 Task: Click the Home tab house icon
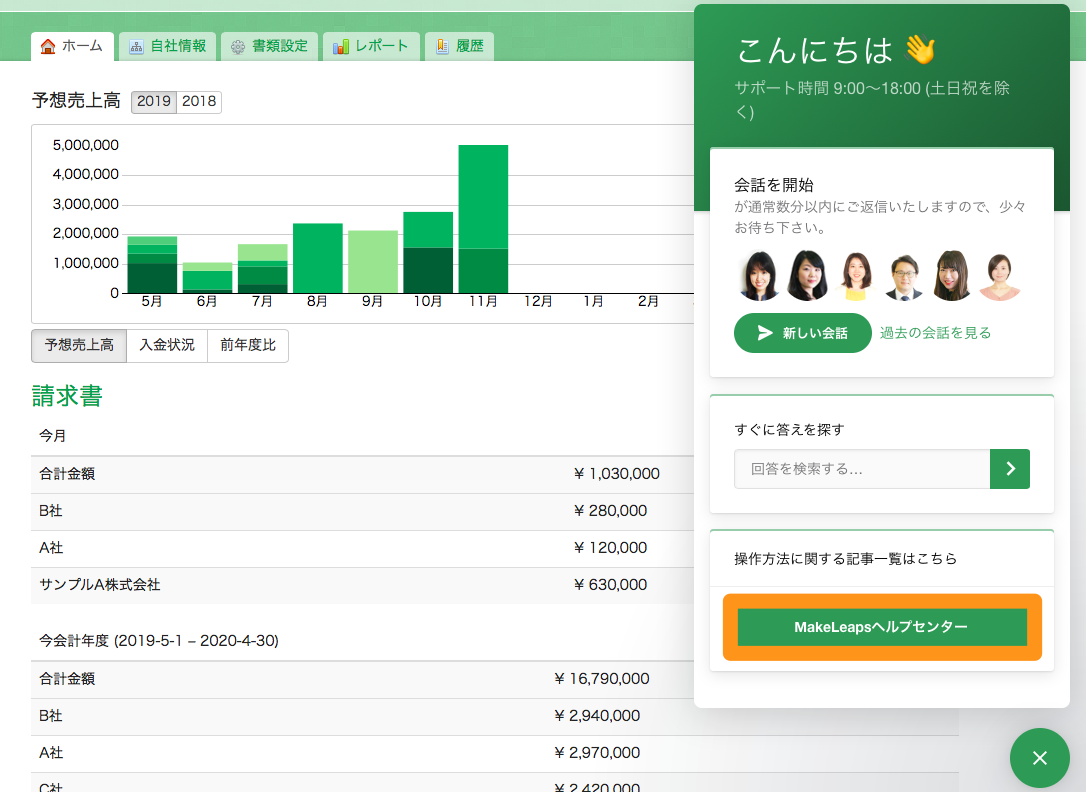48,47
